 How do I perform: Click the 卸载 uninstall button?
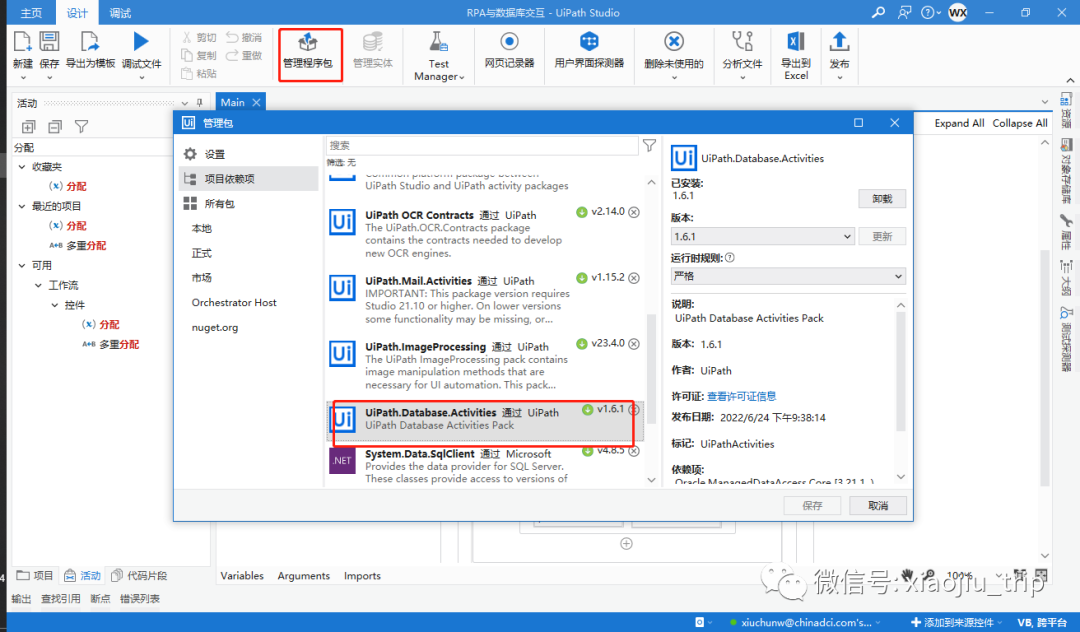[x=882, y=198]
